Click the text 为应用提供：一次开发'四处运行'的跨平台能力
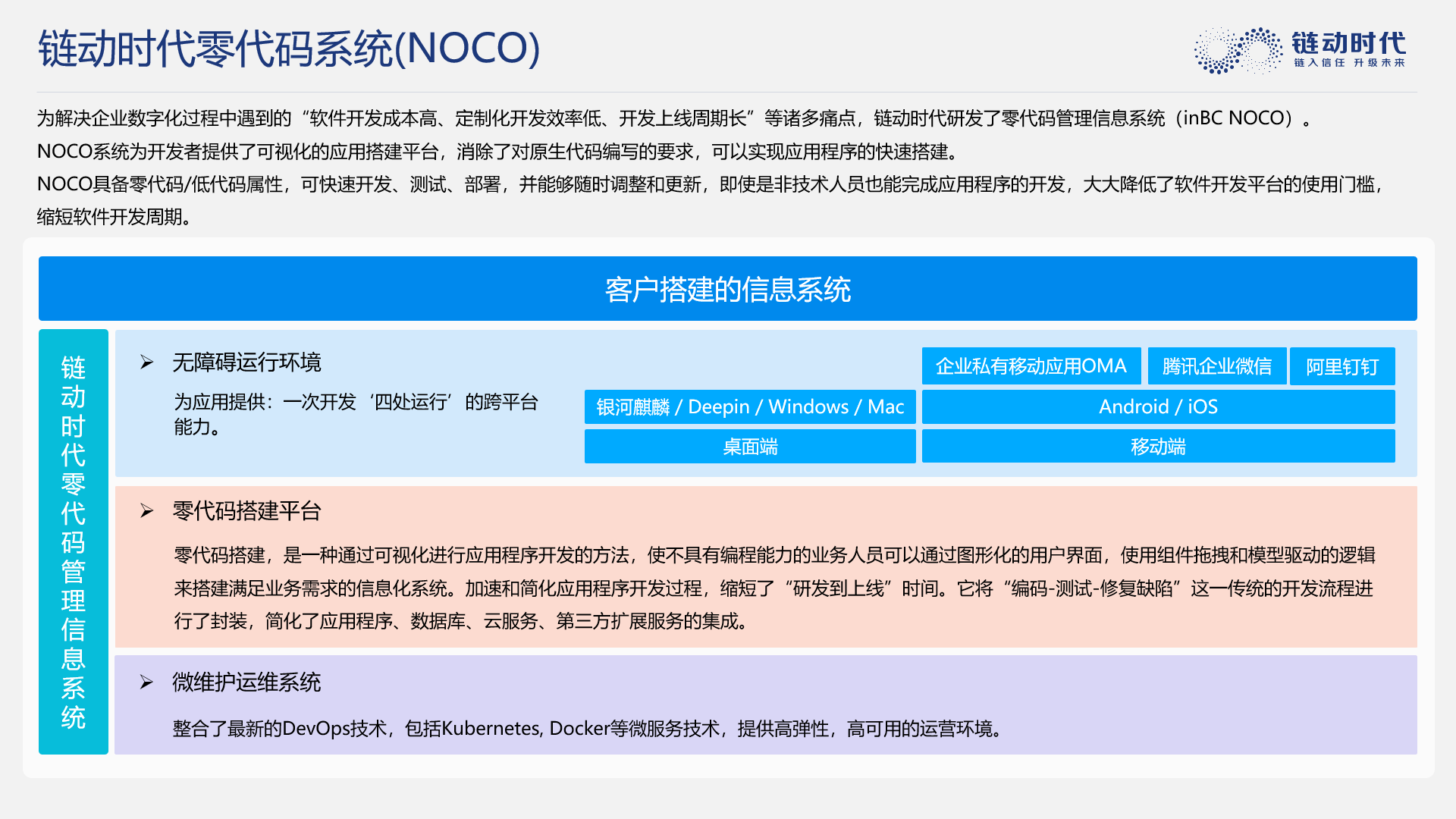This screenshot has width=1456, height=819. click(x=356, y=414)
